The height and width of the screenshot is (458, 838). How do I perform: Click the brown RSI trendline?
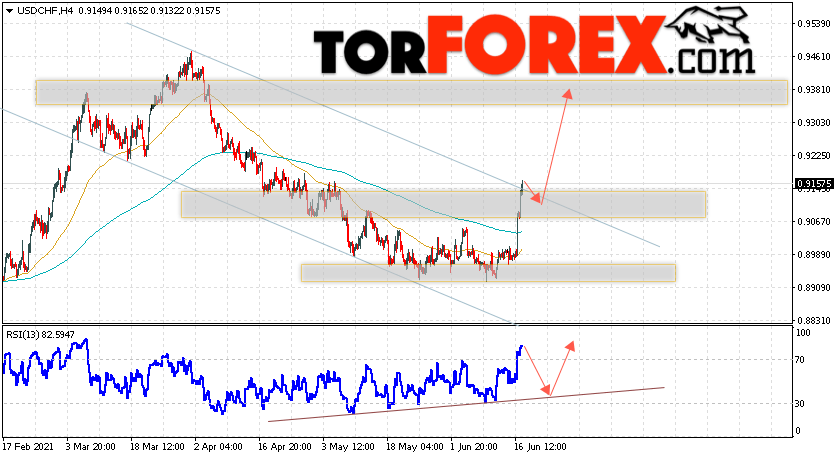[x=466, y=405]
